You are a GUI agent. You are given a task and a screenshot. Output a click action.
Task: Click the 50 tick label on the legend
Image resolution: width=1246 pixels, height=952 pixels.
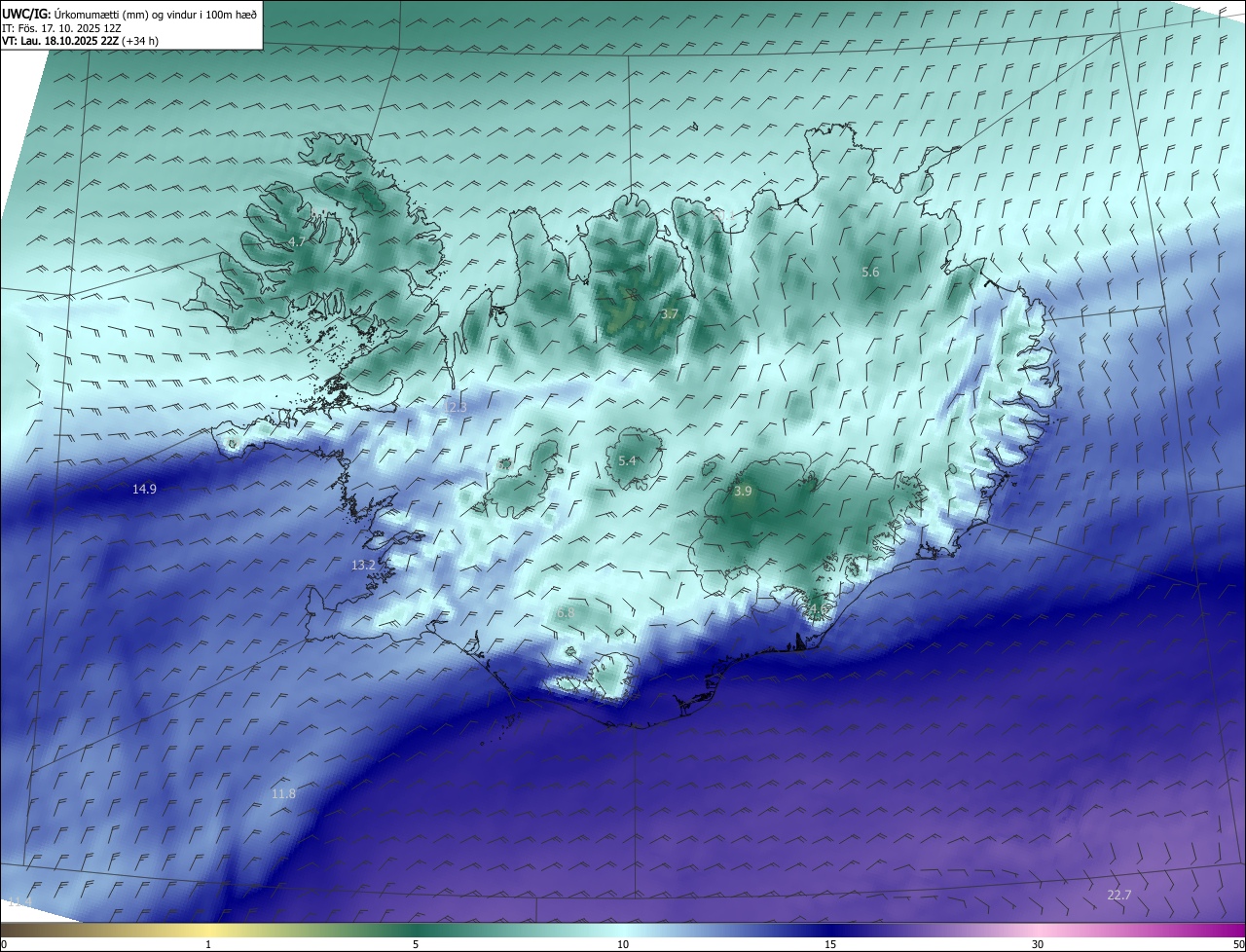[x=1238, y=944]
